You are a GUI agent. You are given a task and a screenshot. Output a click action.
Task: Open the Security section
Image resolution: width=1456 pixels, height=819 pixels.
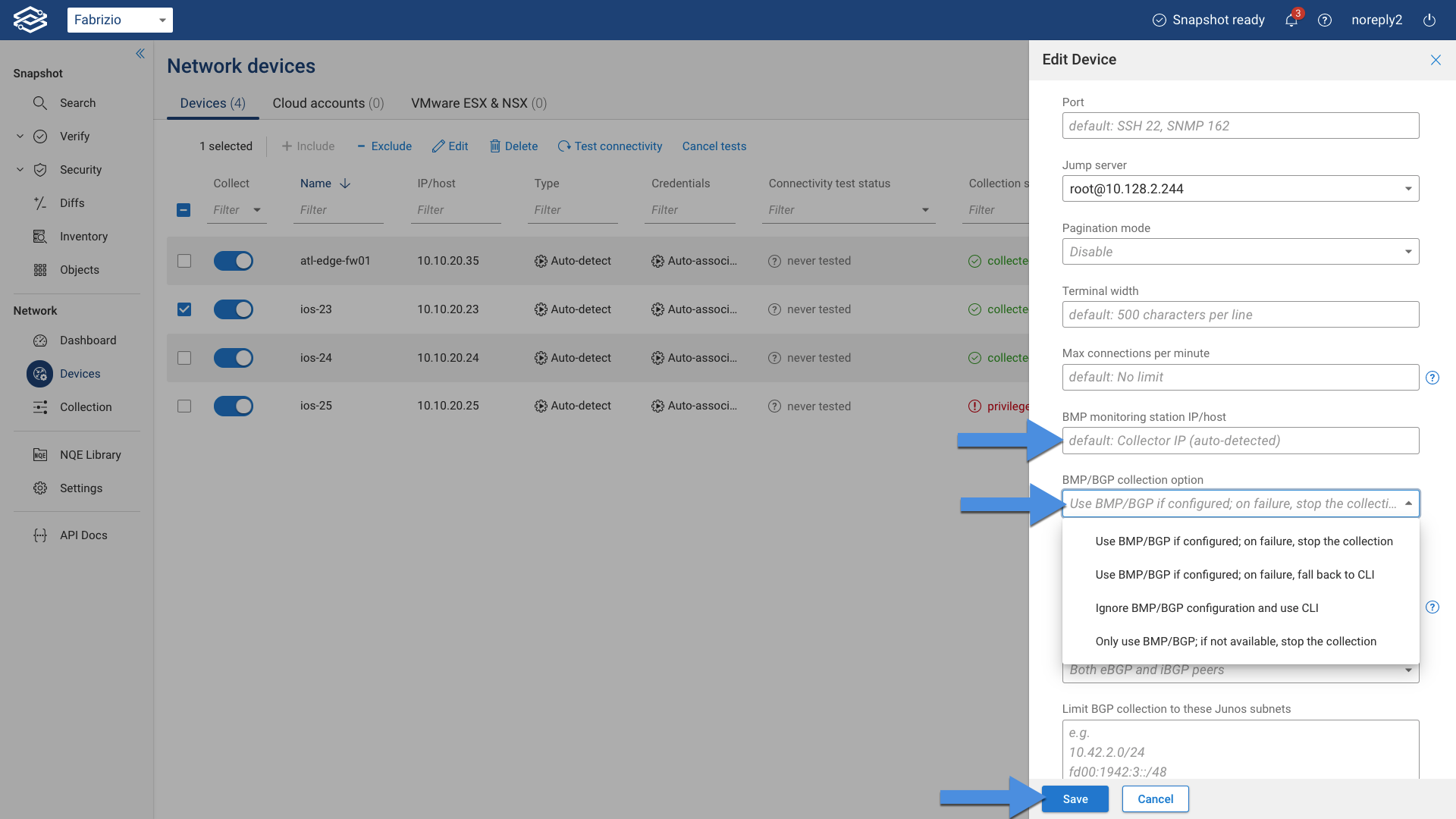(x=80, y=169)
